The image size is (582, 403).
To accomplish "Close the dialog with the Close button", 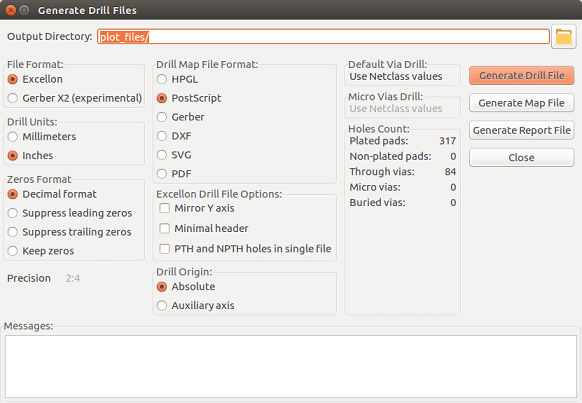I will point(521,157).
